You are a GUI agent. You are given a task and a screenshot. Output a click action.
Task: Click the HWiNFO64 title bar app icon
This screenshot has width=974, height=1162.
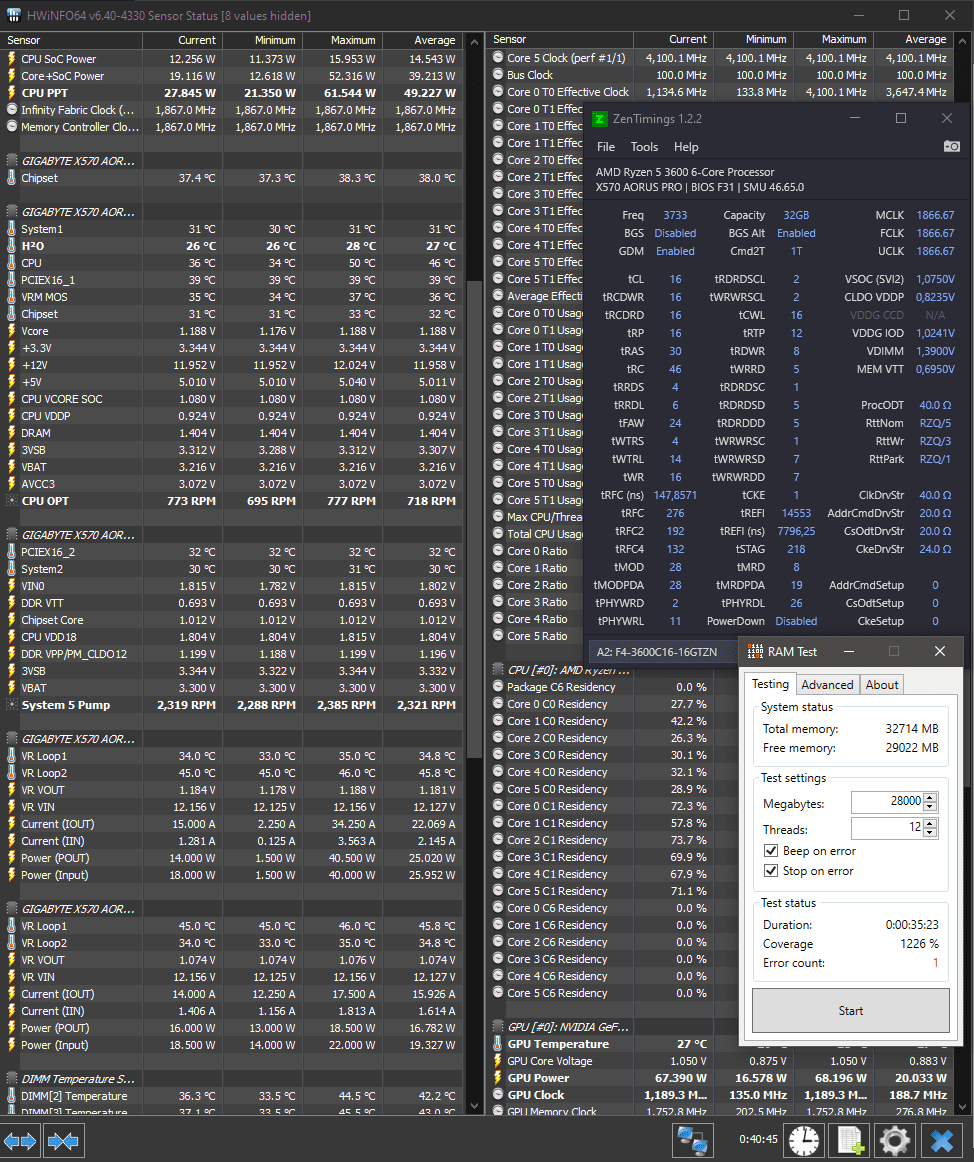pos(13,16)
